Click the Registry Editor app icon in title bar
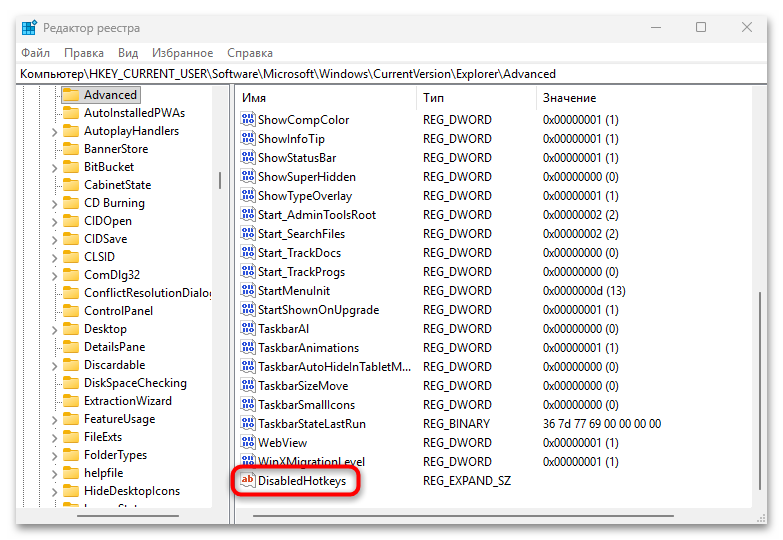This screenshot has height=540, width=783. pos(29,28)
